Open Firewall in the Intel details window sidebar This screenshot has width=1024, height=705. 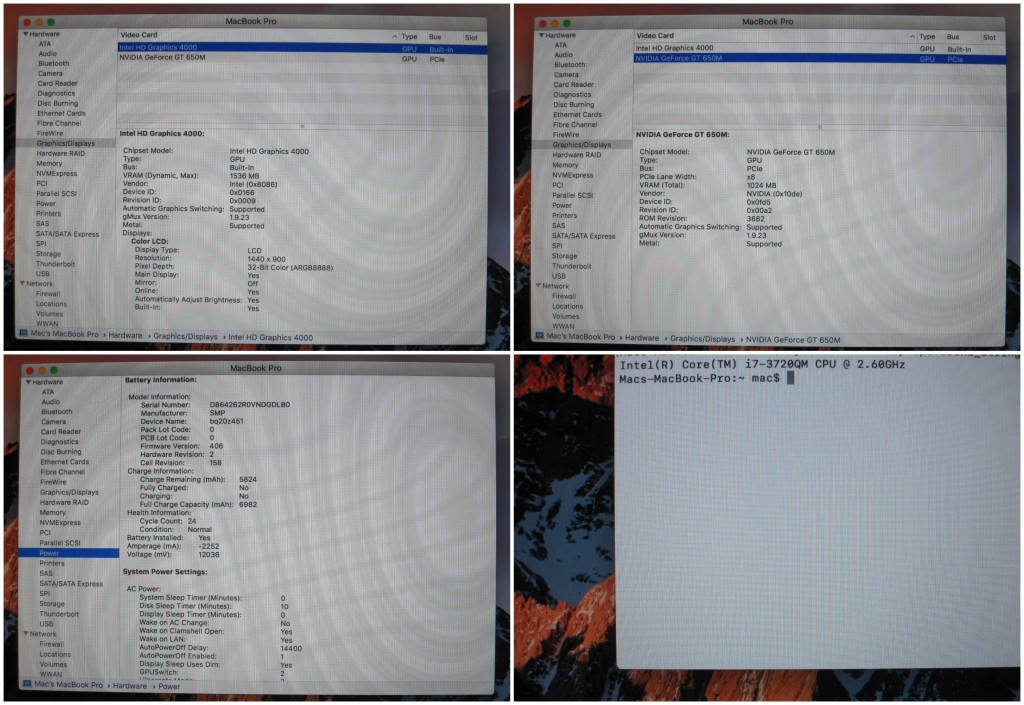[48, 294]
